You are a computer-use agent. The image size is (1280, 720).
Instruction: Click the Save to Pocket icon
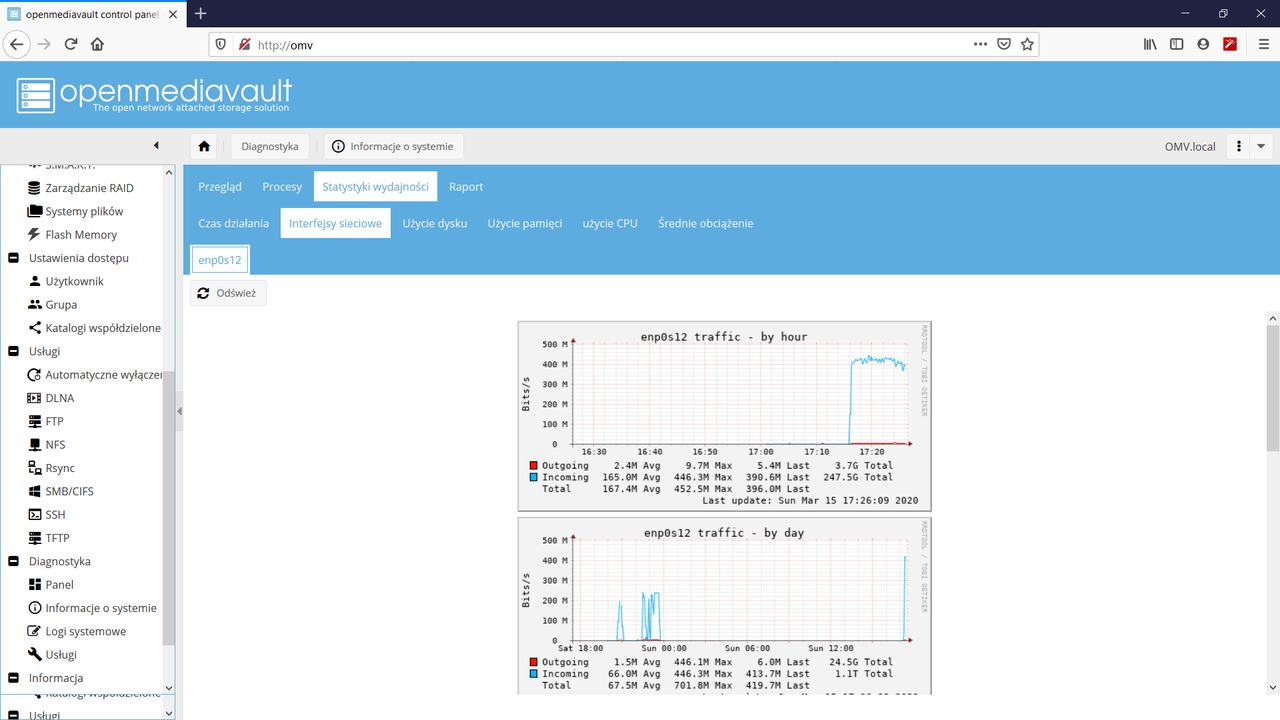[1004, 44]
